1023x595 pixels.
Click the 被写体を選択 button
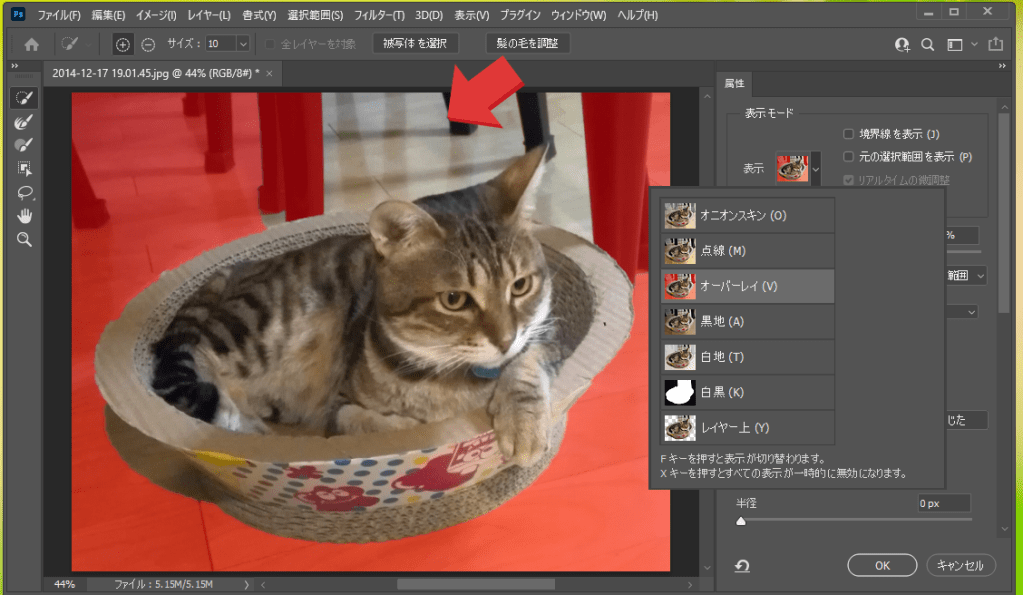point(415,44)
